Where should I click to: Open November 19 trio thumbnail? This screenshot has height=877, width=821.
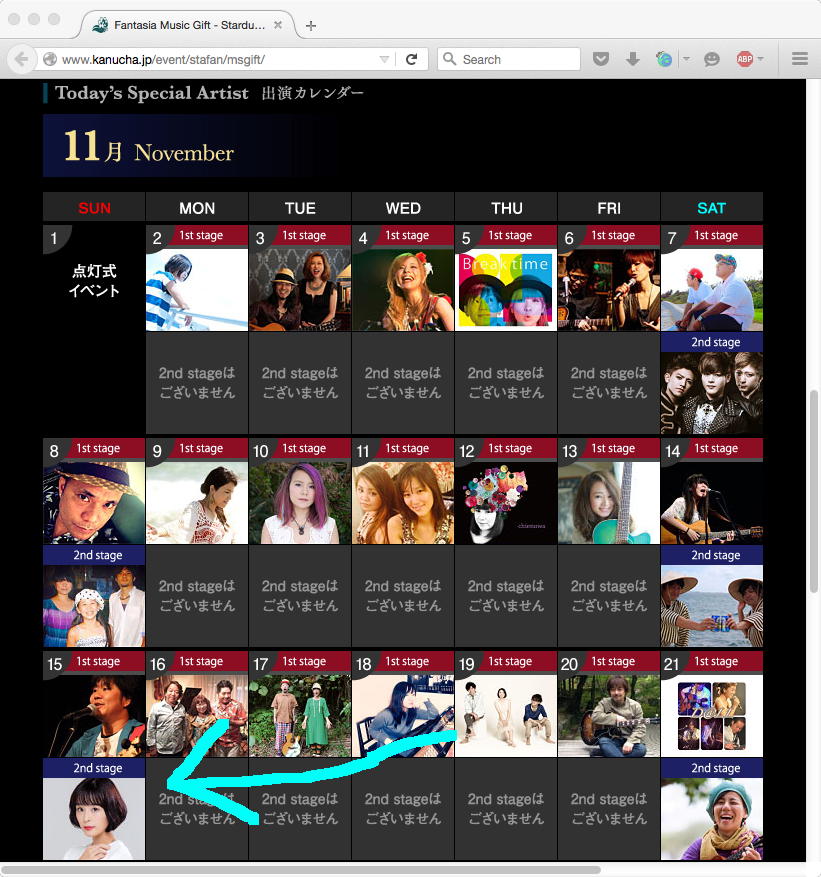tap(506, 716)
